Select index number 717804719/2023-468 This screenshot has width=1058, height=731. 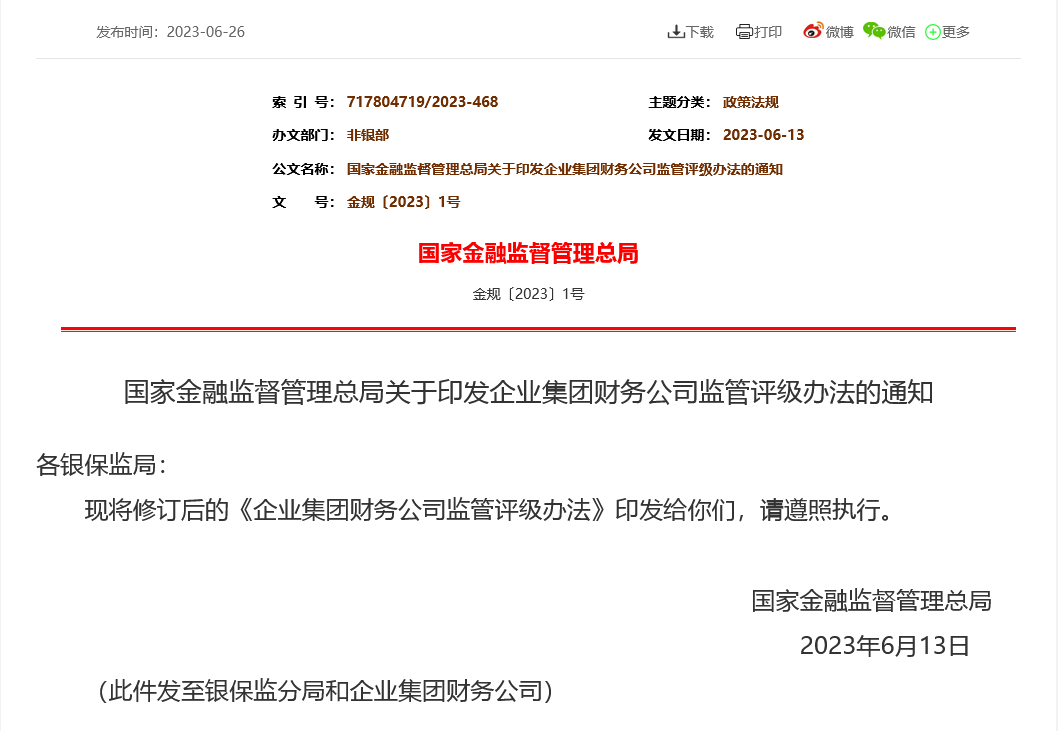422,102
